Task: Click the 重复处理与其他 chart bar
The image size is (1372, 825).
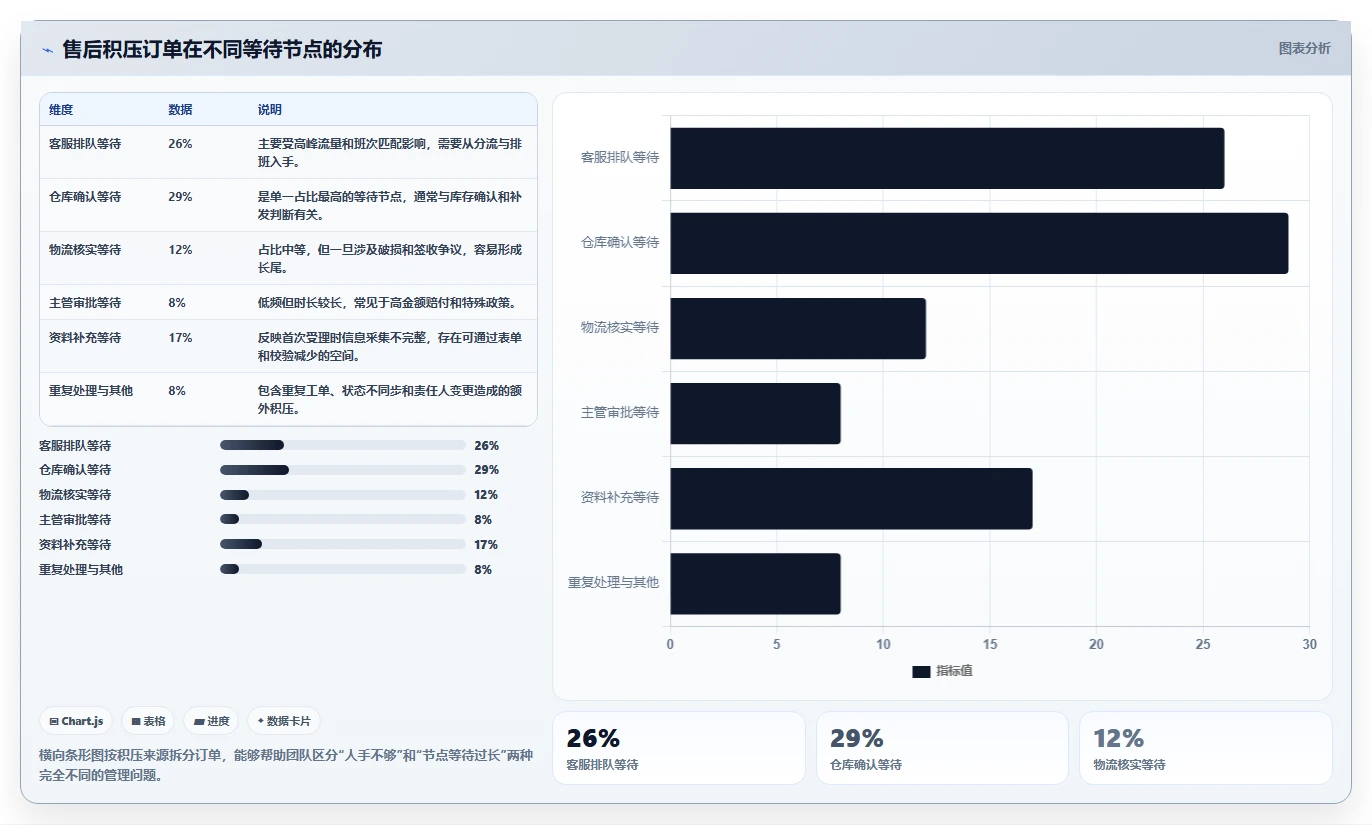Action: tap(755, 583)
